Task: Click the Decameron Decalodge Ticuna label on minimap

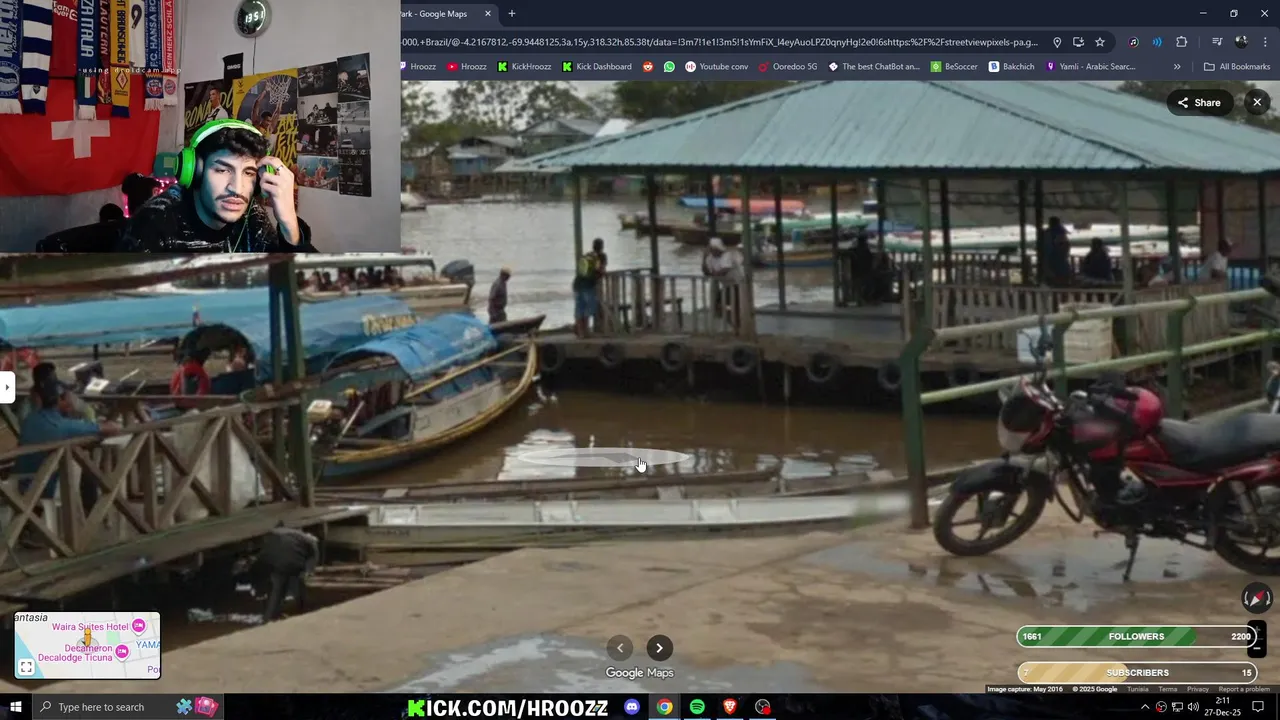Action: 74,653
